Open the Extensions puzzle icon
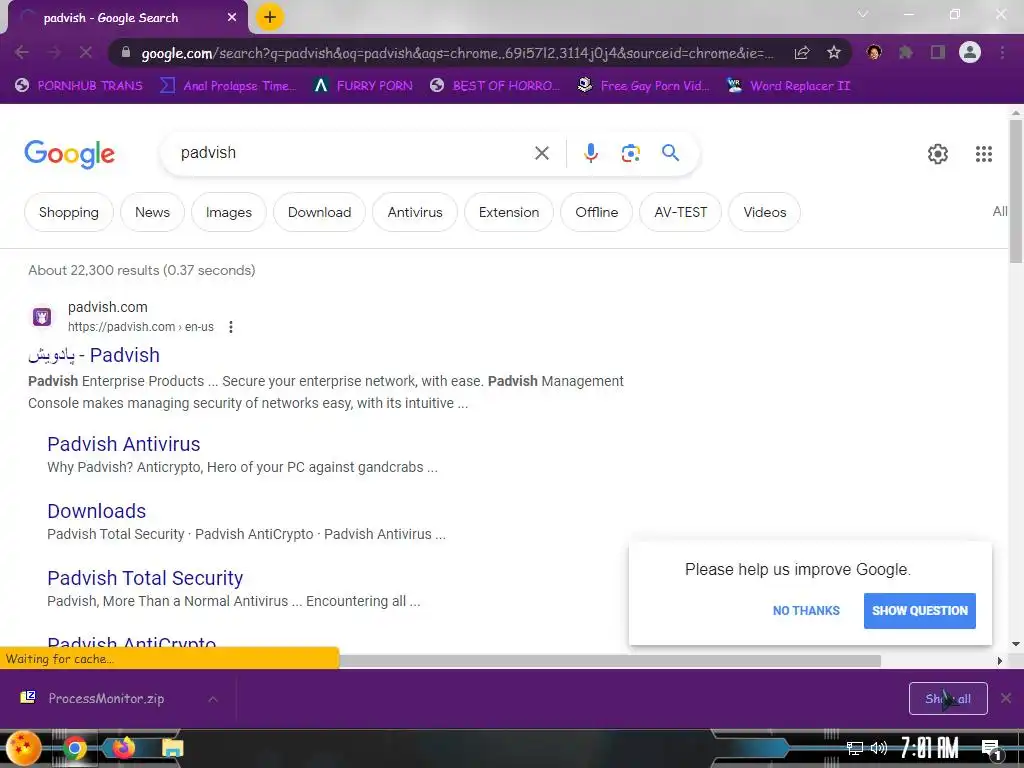 click(906, 52)
